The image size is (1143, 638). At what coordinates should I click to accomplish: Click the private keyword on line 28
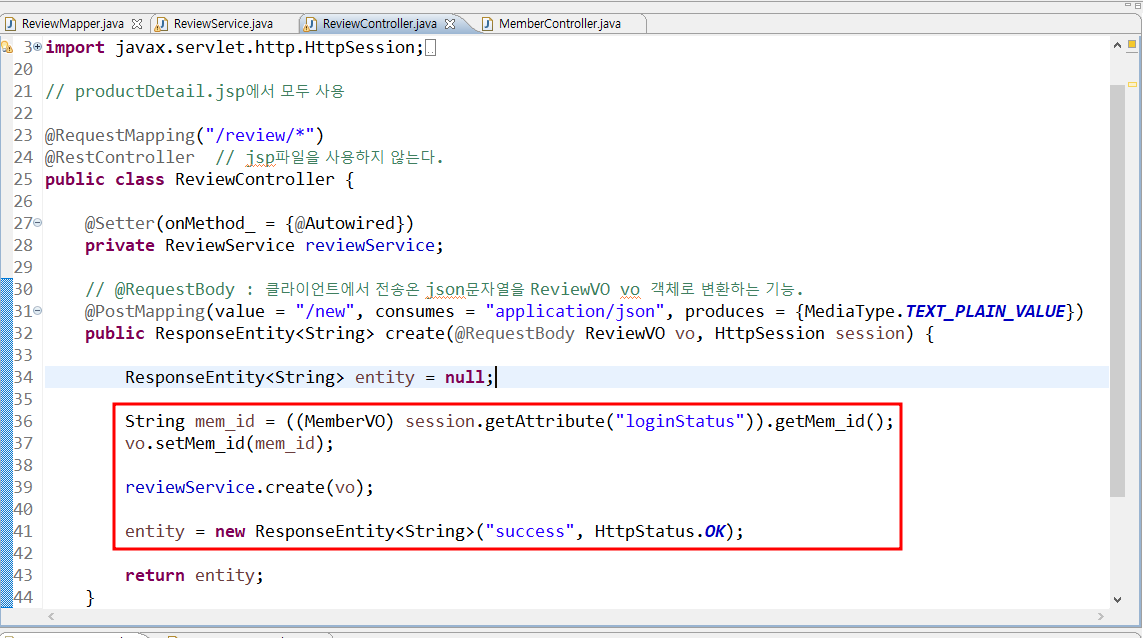(x=120, y=246)
